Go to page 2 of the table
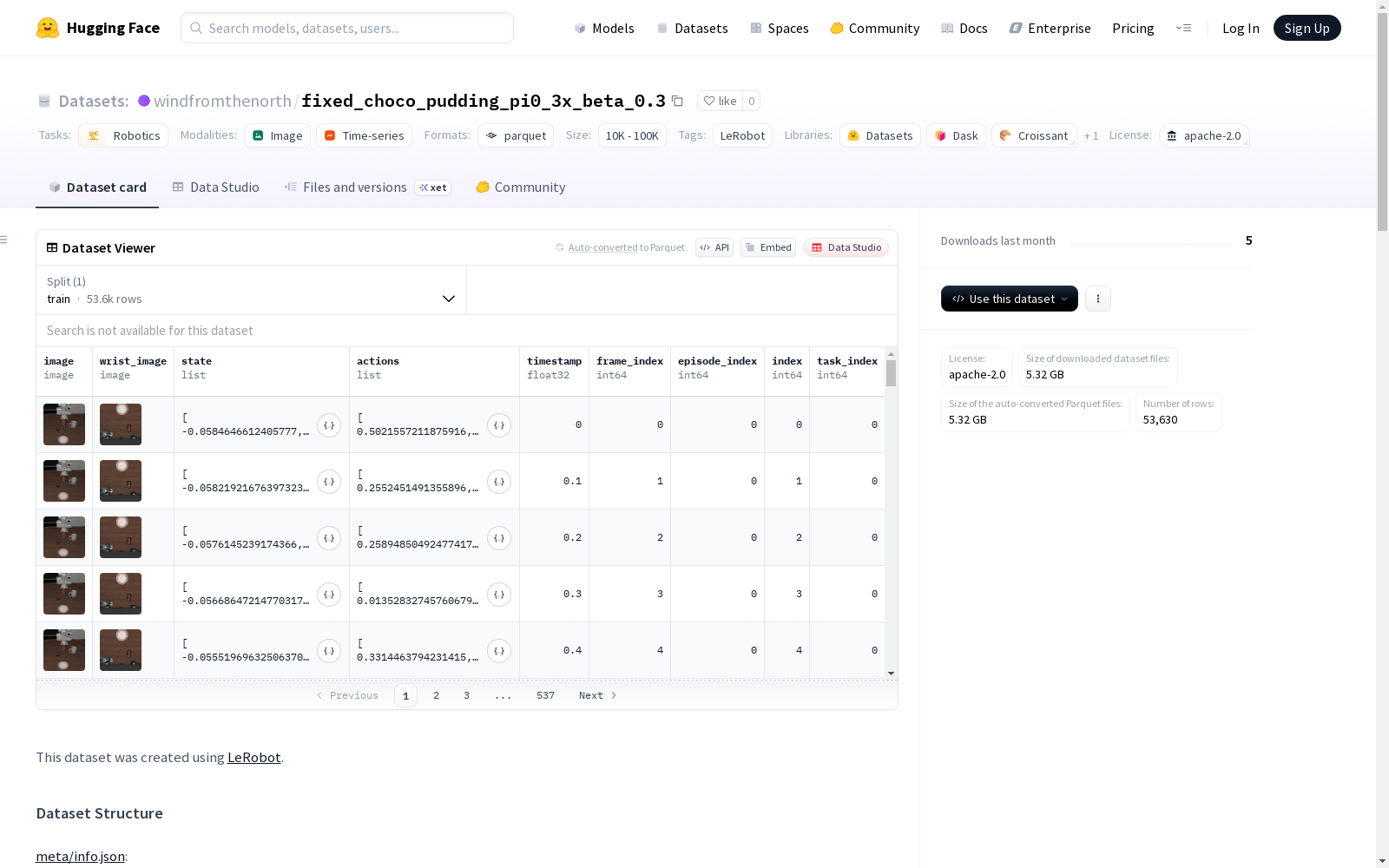Screen dimensions: 1389x868 point(436,695)
